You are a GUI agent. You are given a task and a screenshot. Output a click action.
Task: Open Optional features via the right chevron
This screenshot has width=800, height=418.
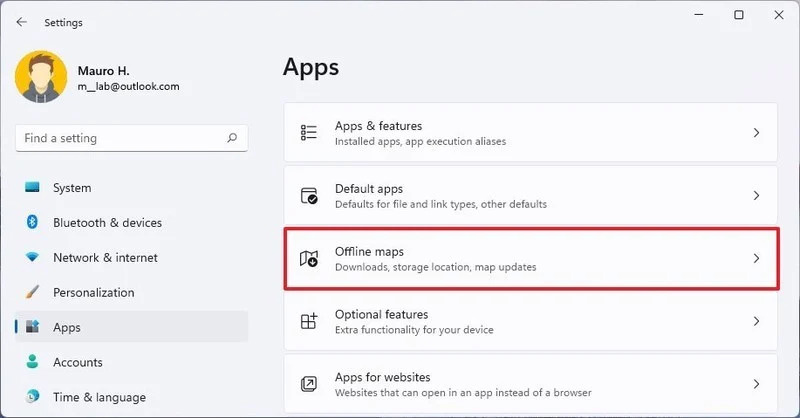[x=756, y=321]
